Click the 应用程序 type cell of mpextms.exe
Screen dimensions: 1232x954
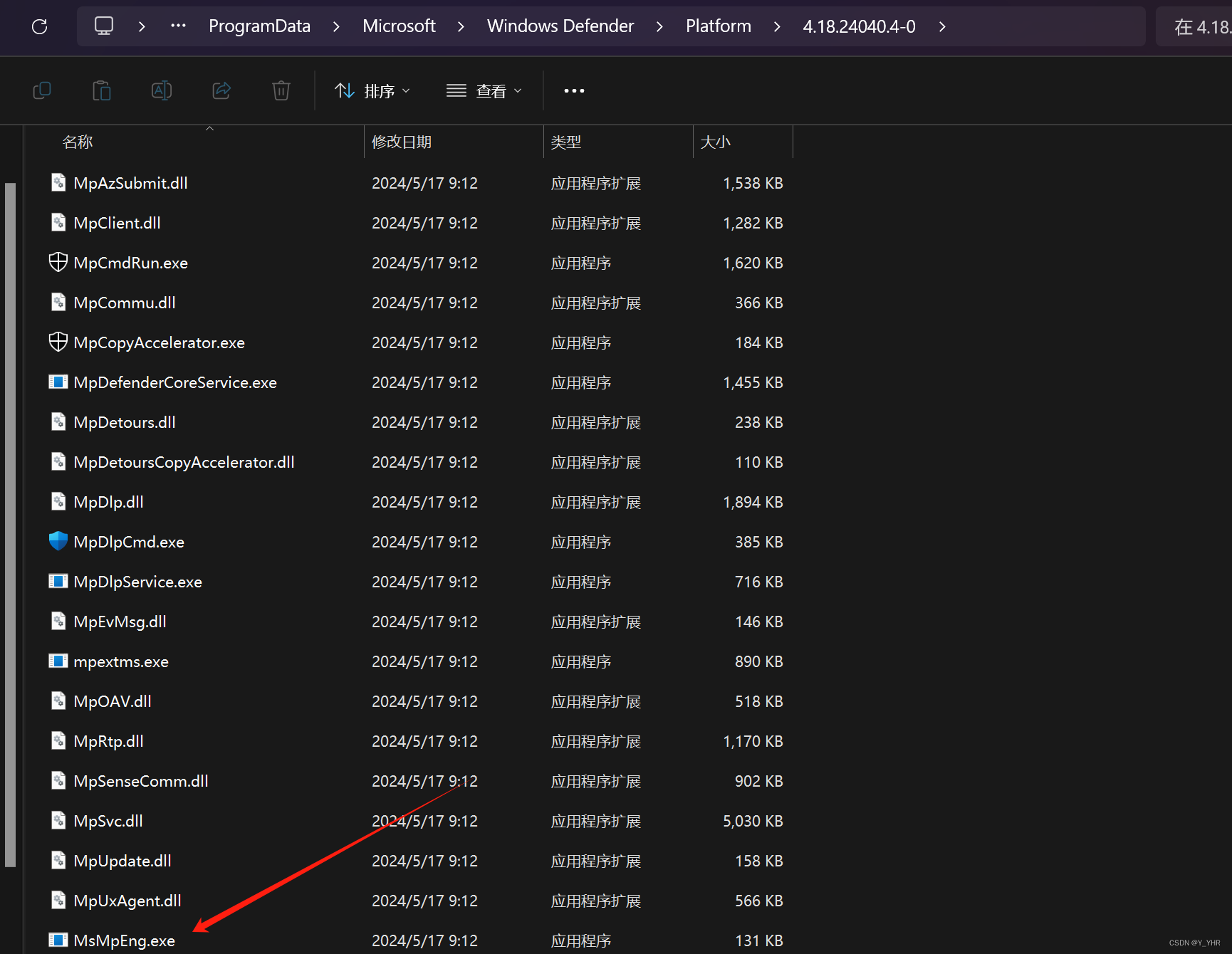click(581, 661)
